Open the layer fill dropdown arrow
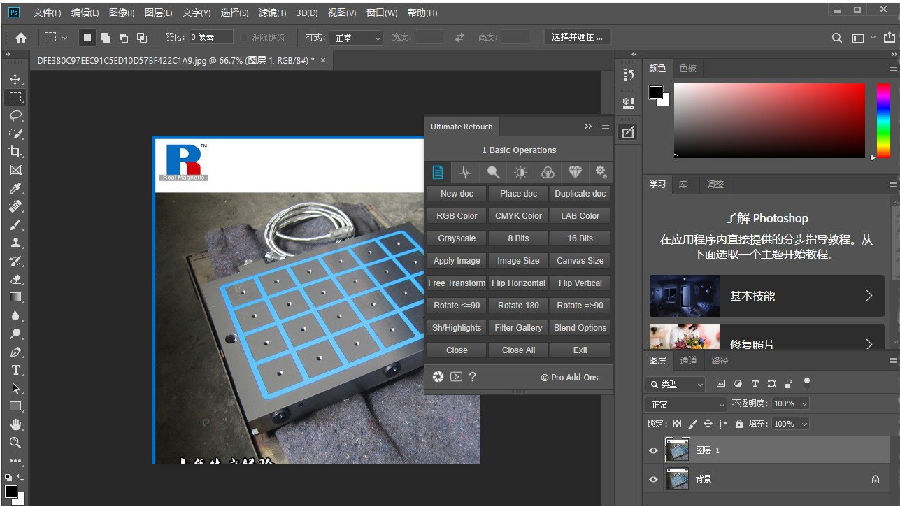 pyautogui.click(x=804, y=424)
